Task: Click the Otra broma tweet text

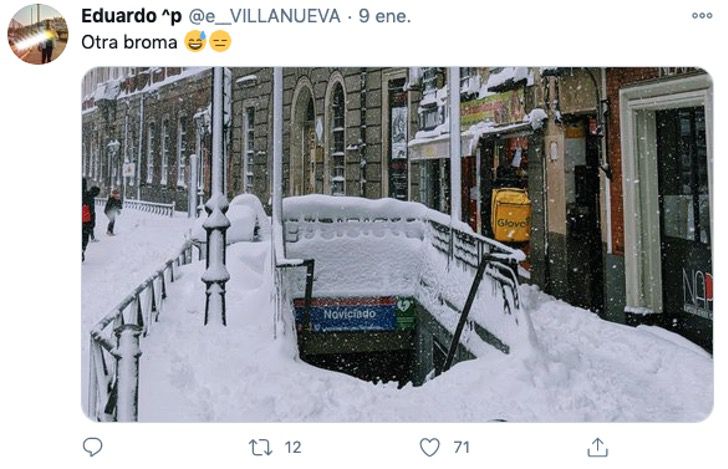Action: [x=129, y=43]
